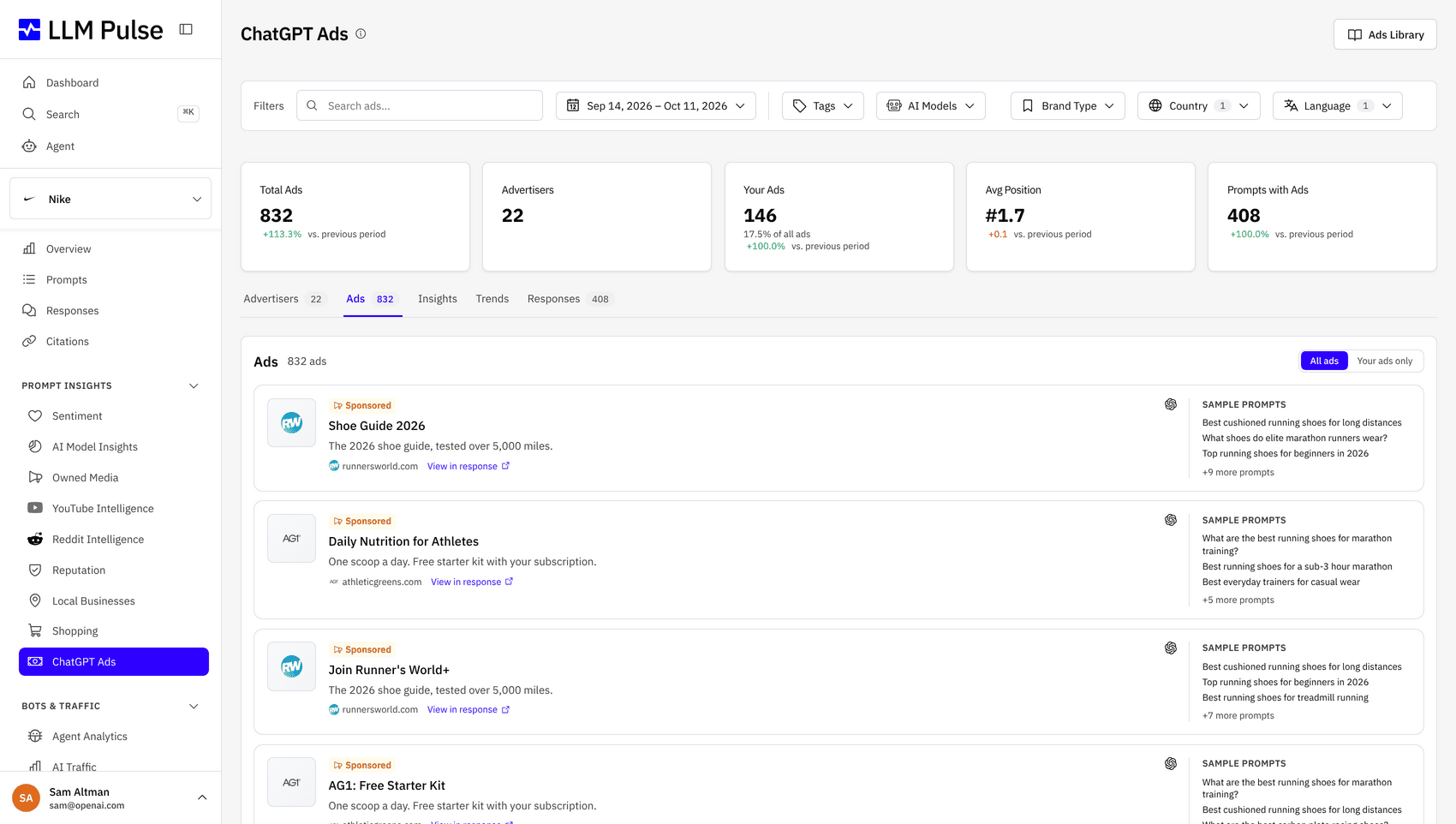Viewport: 1456px width, 824px height.
Task: Show +9 more prompts for Shoe Guide
Action: point(1238,473)
